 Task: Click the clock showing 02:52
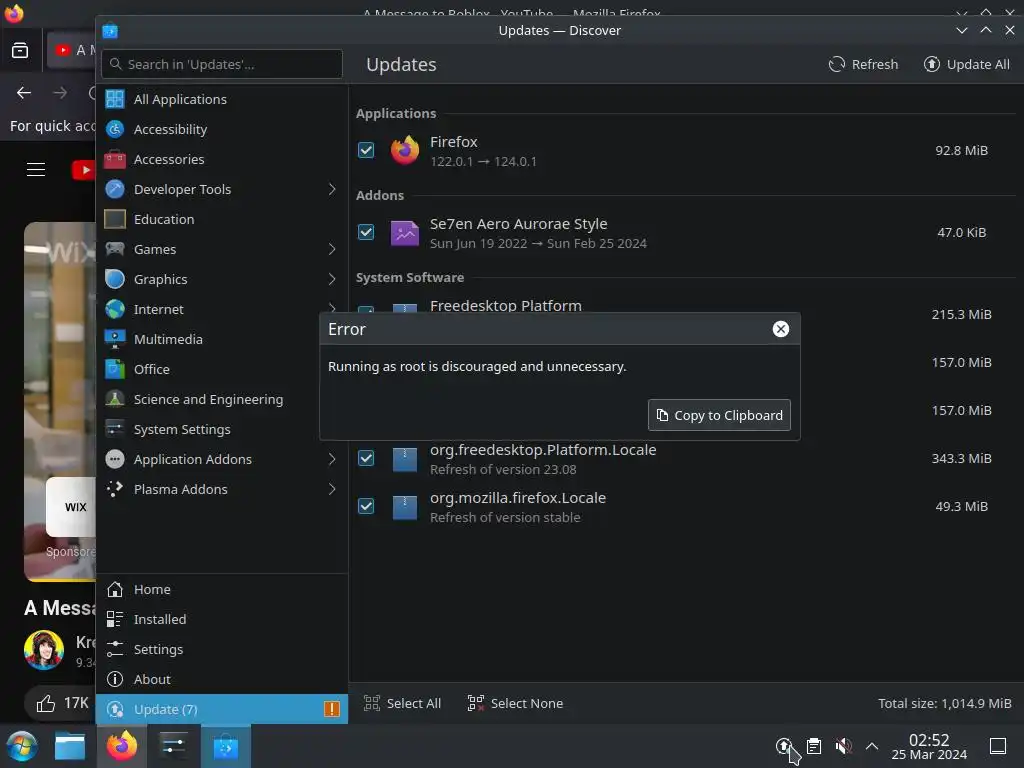coord(929,746)
